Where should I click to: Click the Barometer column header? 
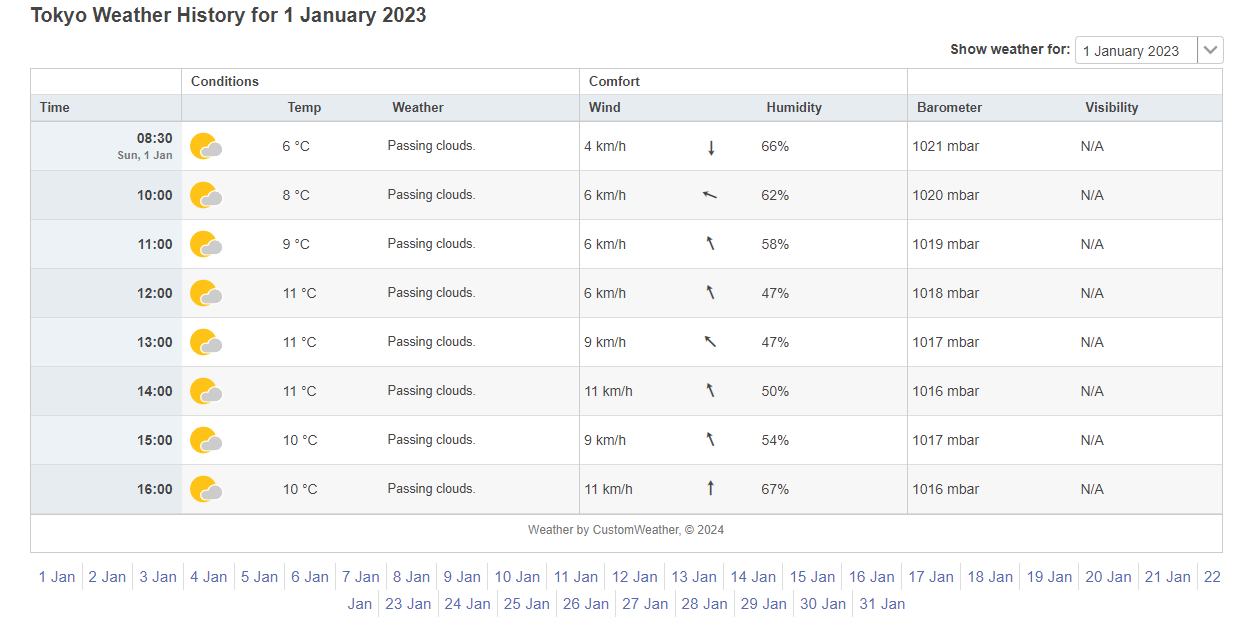pos(949,108)
